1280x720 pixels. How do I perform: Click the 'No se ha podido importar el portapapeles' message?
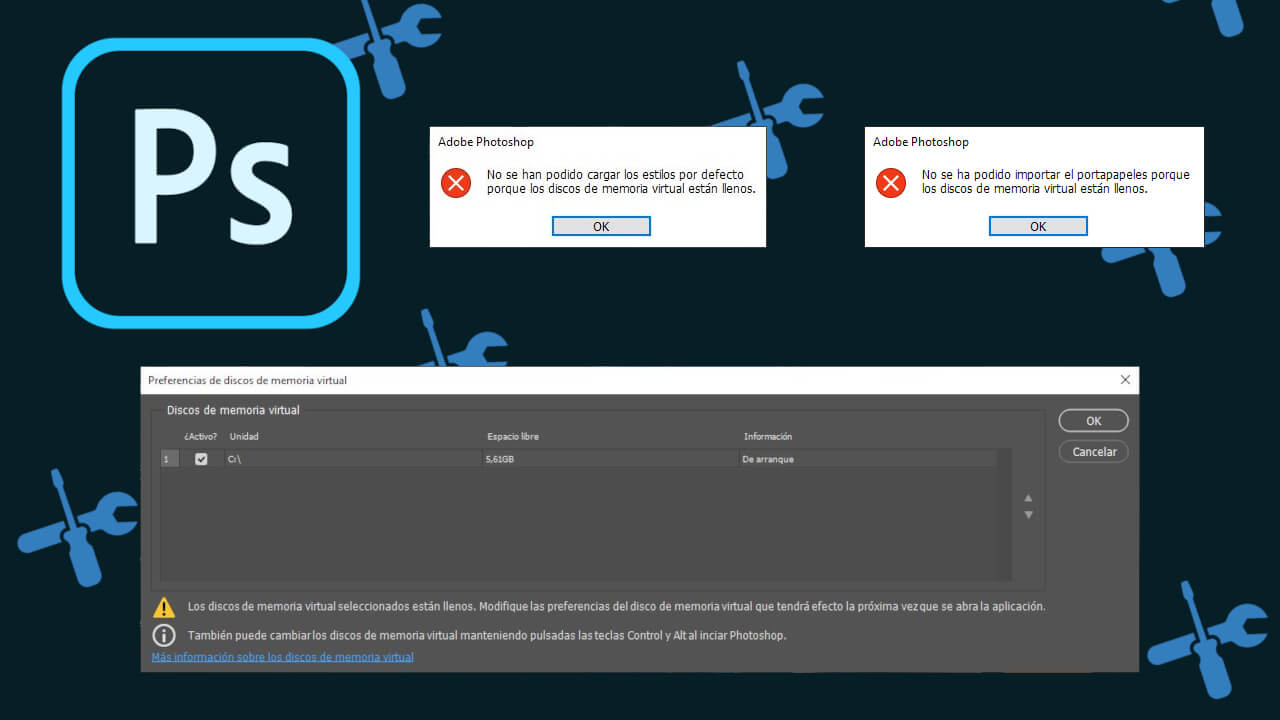click(1056, 181)
